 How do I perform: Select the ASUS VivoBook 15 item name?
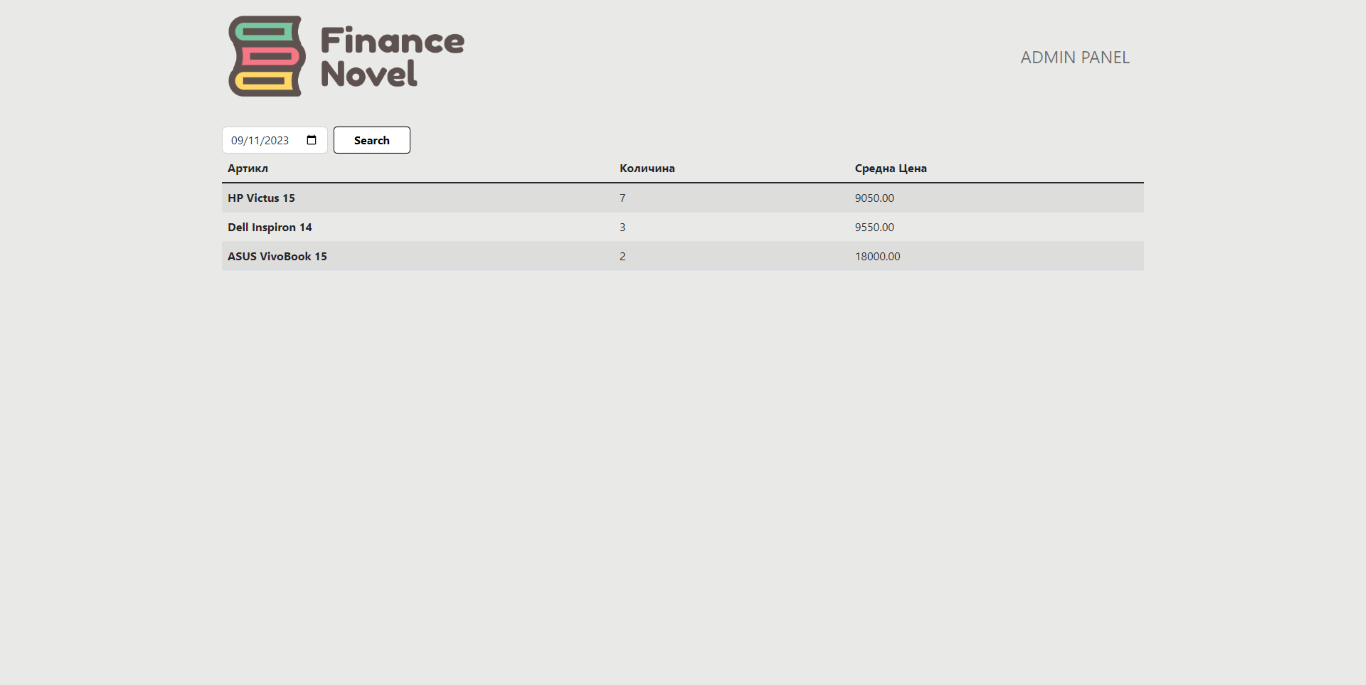[x=277, y=256]
